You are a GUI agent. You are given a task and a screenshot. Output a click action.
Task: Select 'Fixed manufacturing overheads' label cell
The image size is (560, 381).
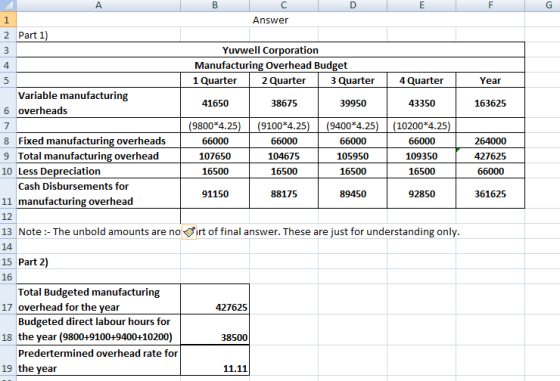click(x=99, y=141)
